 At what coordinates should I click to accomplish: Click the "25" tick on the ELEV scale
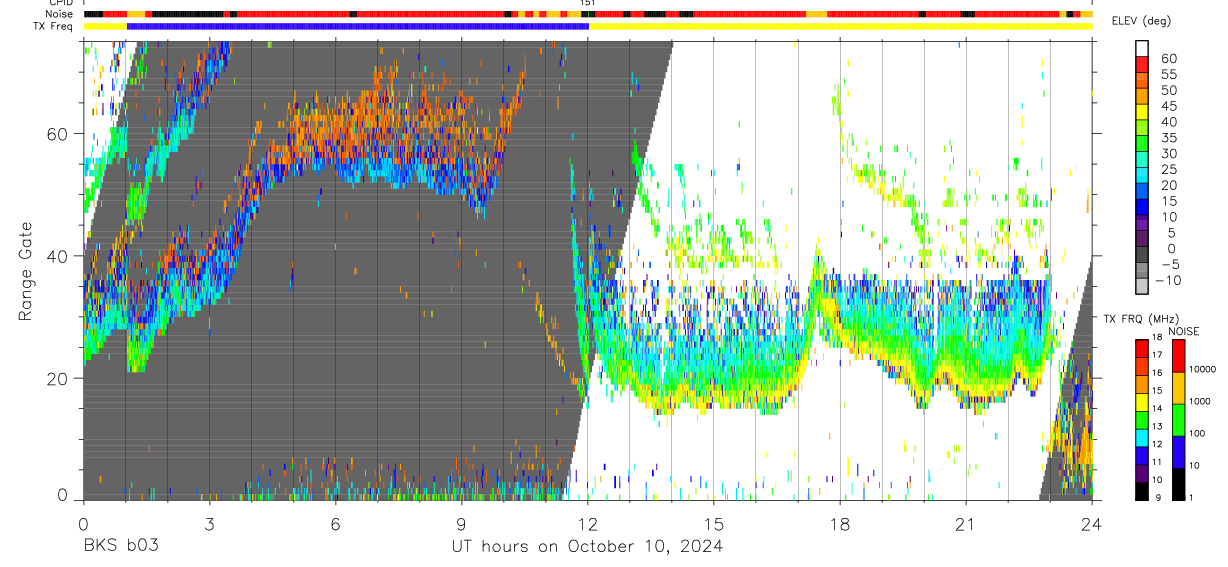[1168, 170]
